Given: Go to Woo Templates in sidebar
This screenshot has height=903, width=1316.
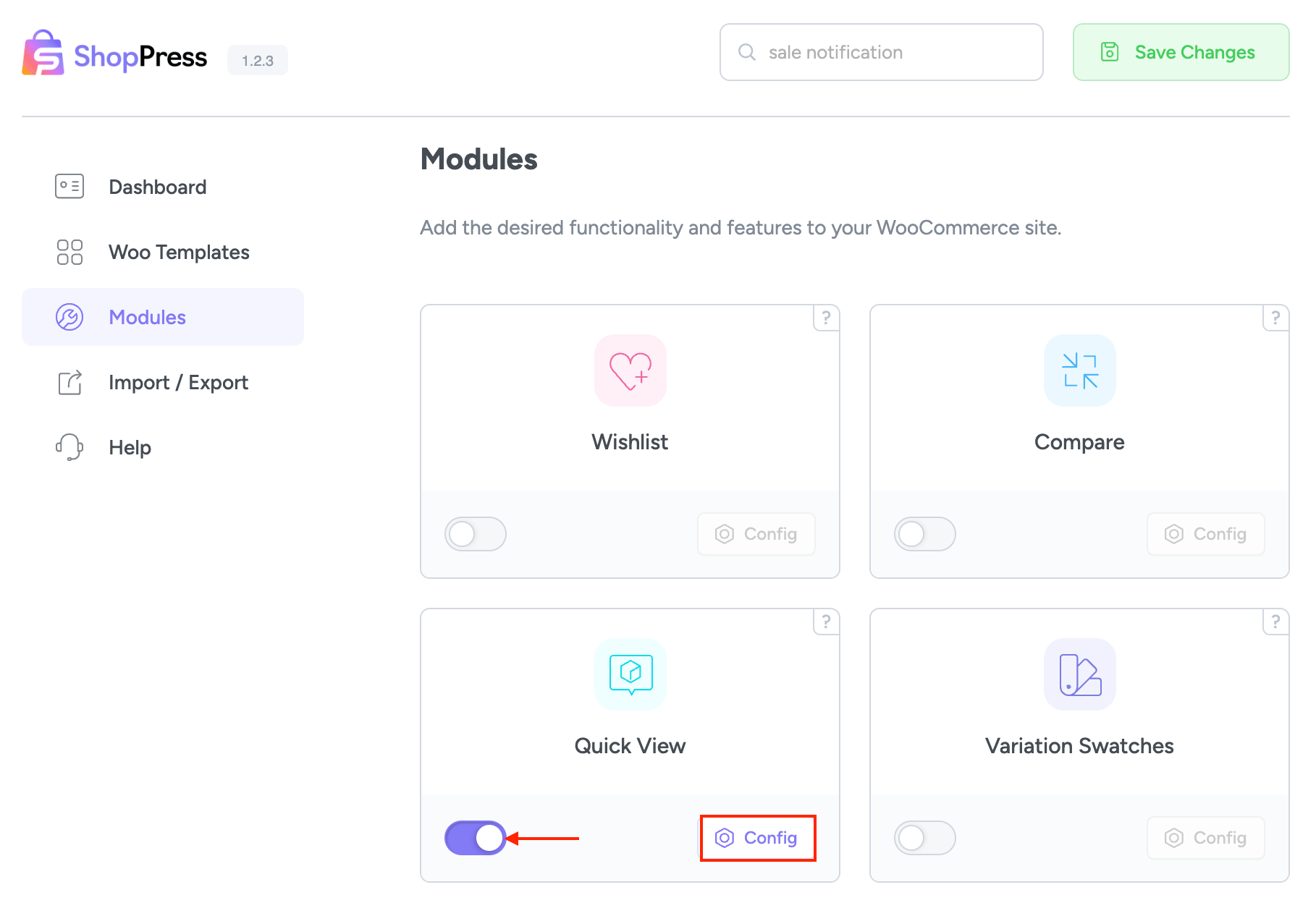Looking at the screenshot, I should click(178, 252).
